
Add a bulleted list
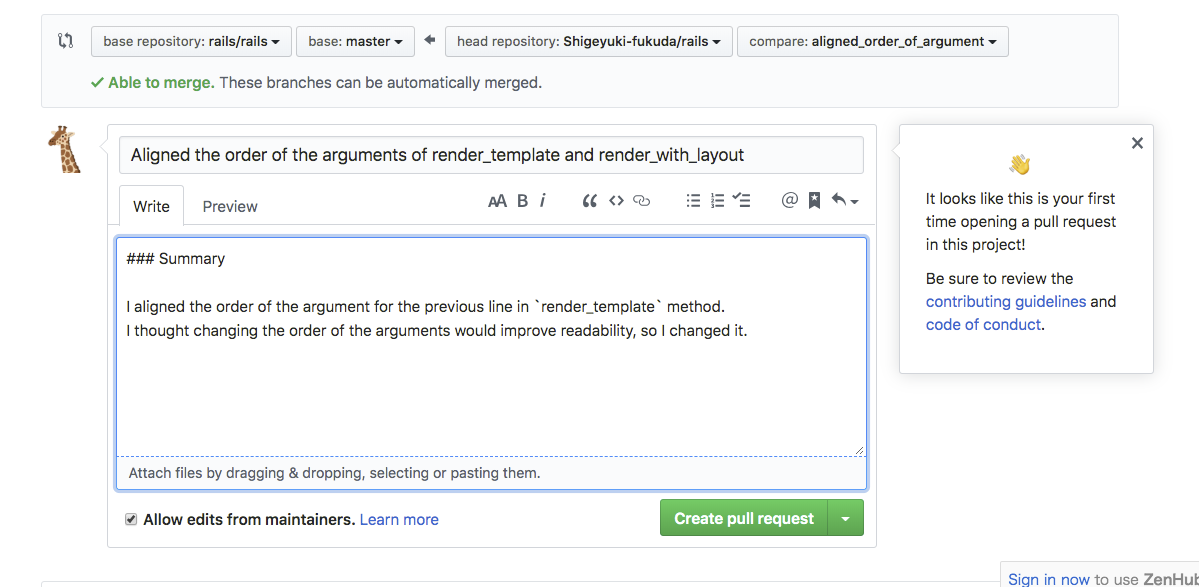[693, 201]
